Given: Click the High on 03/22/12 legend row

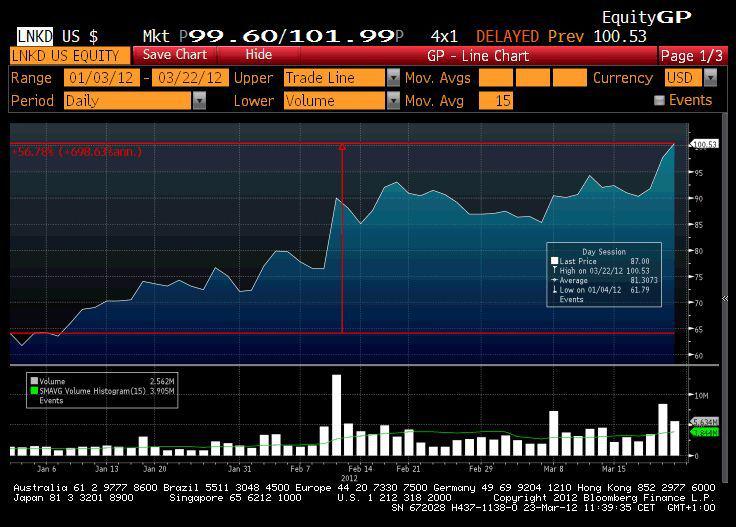Looking at the screenshot, I should click(604, 271).
